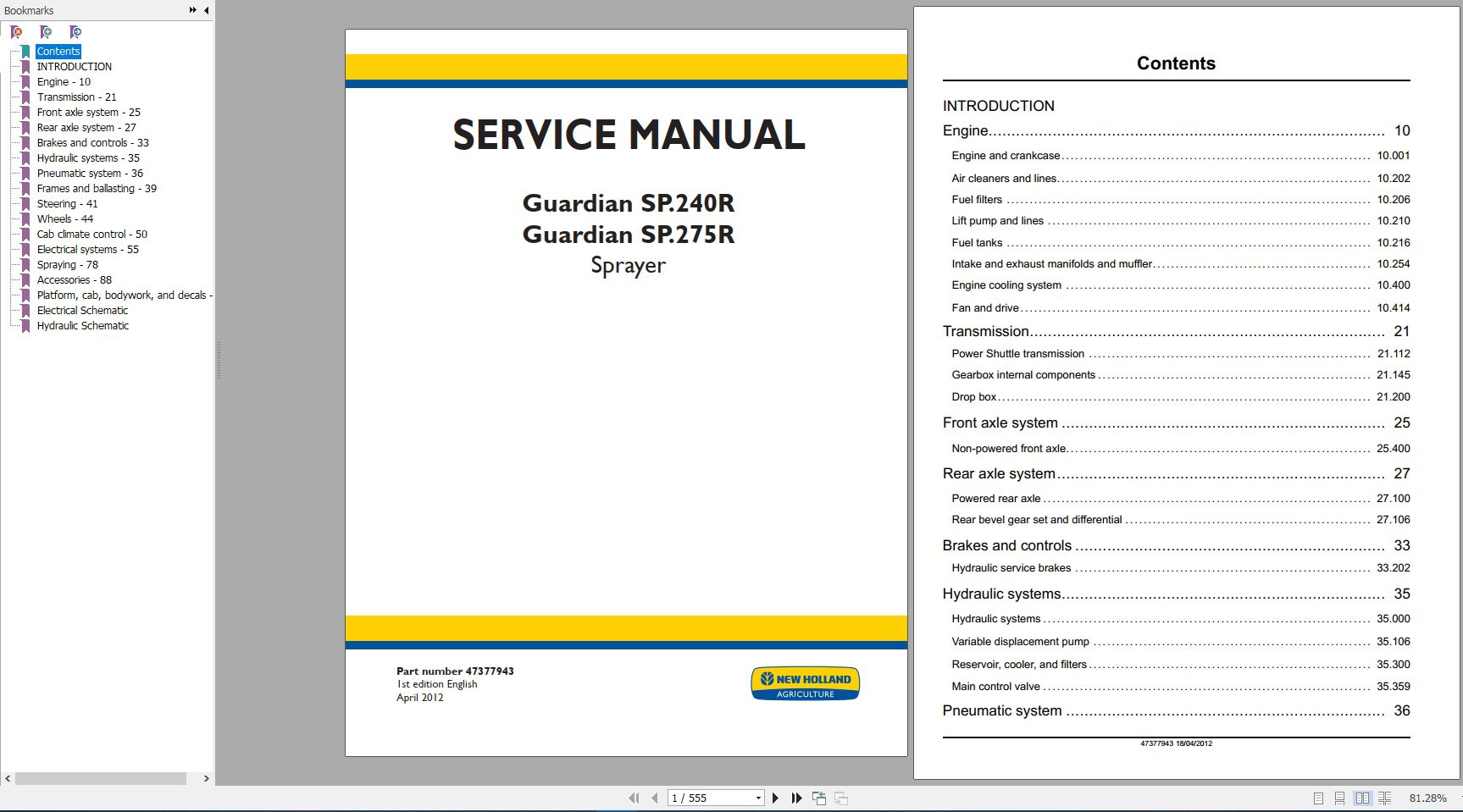Image resolution: width=1463 pixels, height=812 pixels.
Task: Collapse the Bookmarks panel sidebar
Action: (204, 10)
